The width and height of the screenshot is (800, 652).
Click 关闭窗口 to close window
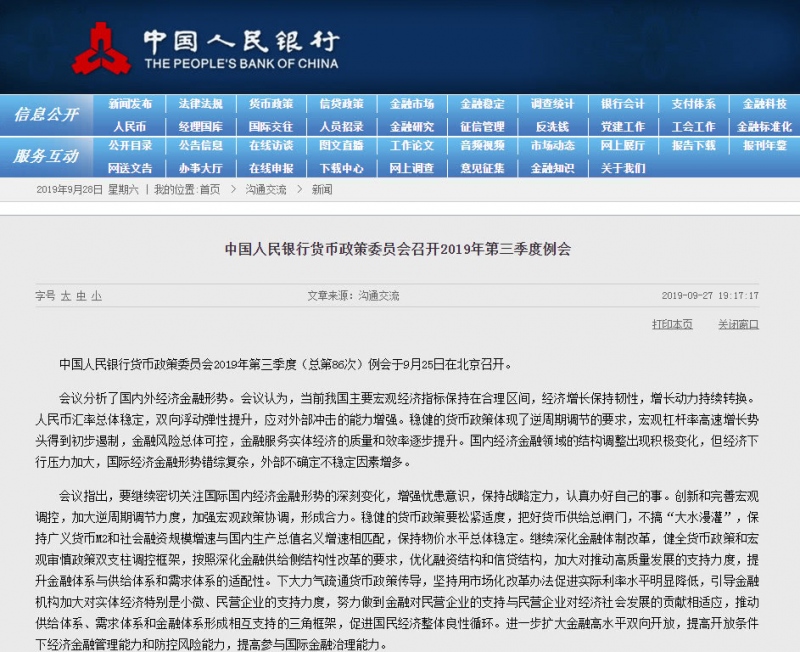tap(738, 325)
